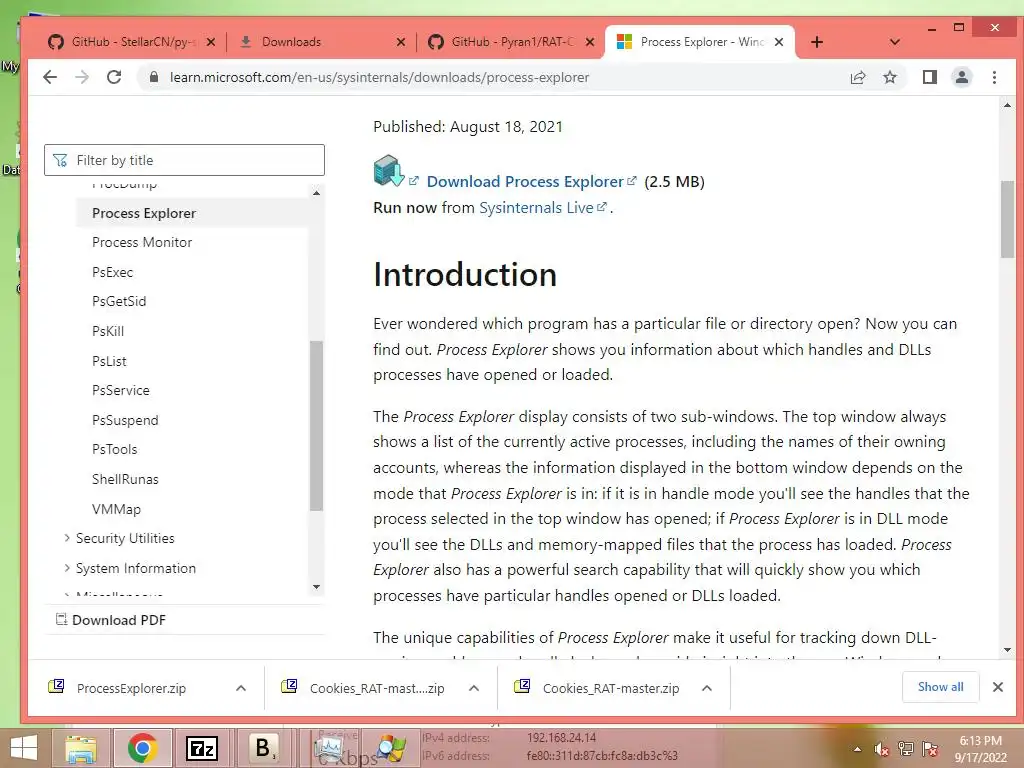
Task: Switch to the GitHub Pyran1/RAT tab
Action: click(509, 42)
